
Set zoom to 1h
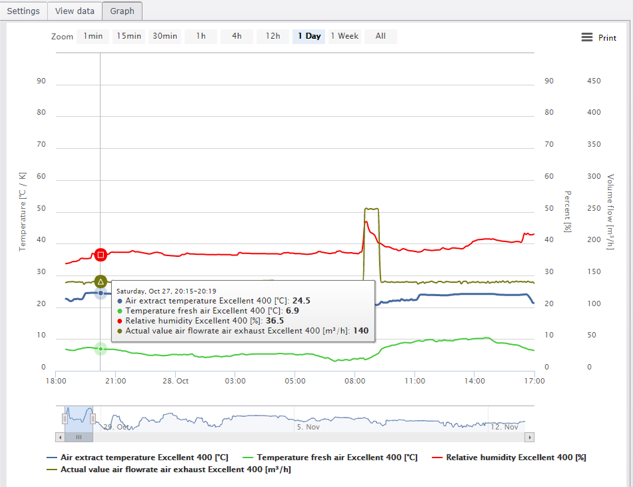(x=201, y=36)
